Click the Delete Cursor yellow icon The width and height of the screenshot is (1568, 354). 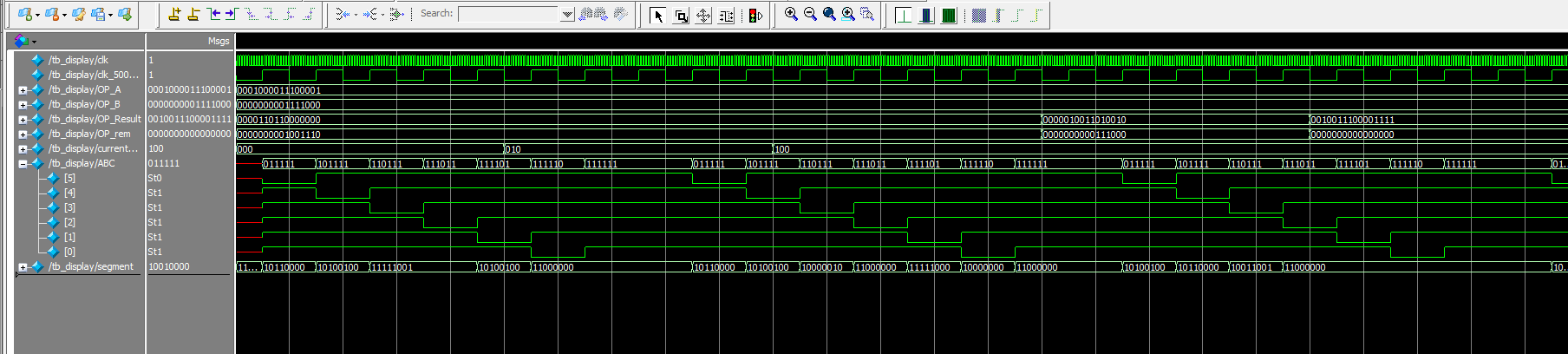(x=193, y=14)
